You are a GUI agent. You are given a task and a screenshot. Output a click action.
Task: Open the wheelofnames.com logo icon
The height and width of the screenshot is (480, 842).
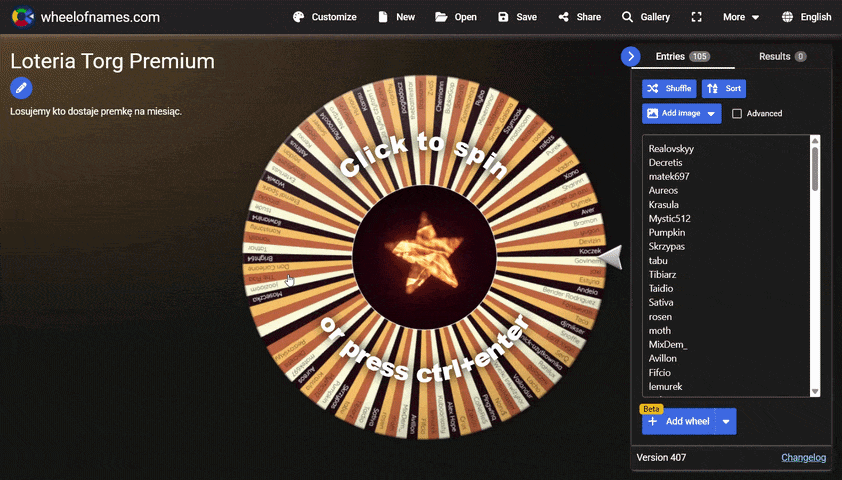tap(23, 17)
